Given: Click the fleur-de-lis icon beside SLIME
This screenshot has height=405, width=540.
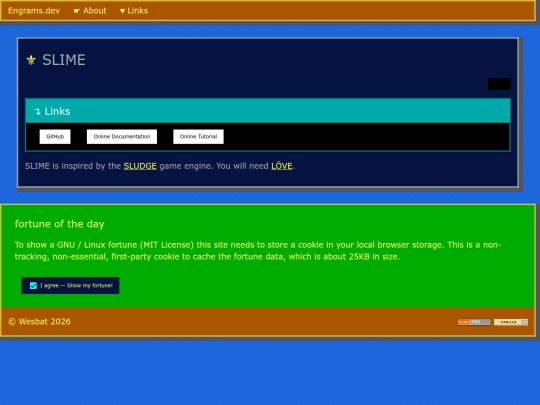Looking at the screenshot, I should pos(31,60).
